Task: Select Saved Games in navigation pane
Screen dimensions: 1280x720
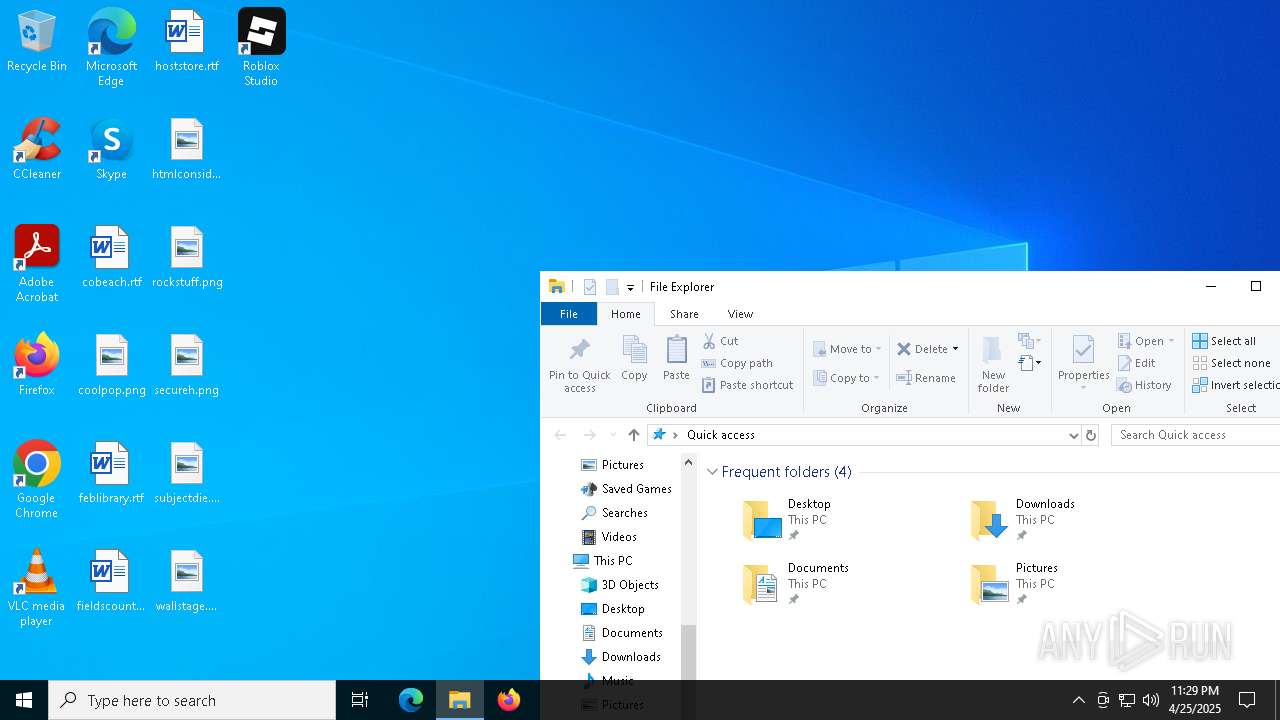Action: click(626, 489)
